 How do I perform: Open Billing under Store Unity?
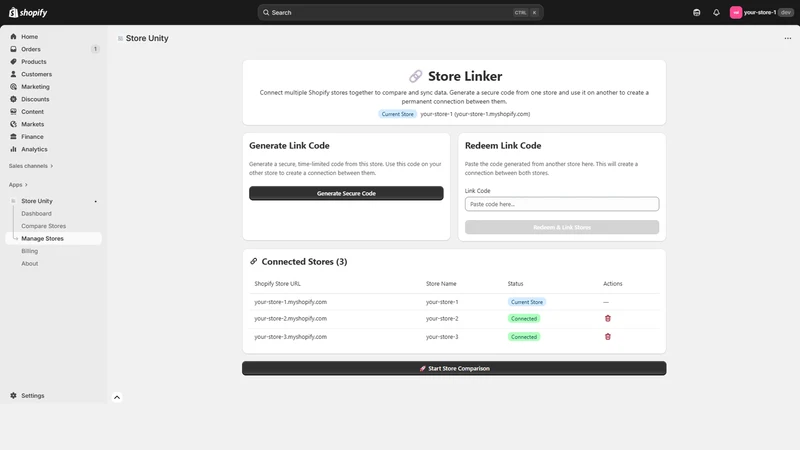30,251
